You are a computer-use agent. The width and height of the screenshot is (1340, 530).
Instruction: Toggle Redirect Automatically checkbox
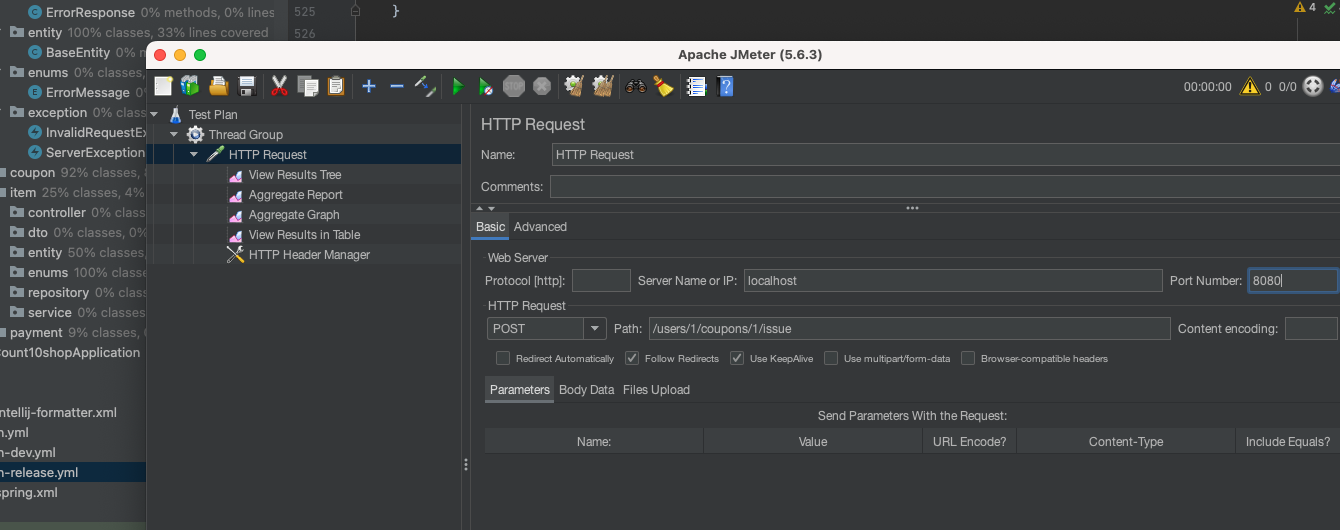point(504,358)
